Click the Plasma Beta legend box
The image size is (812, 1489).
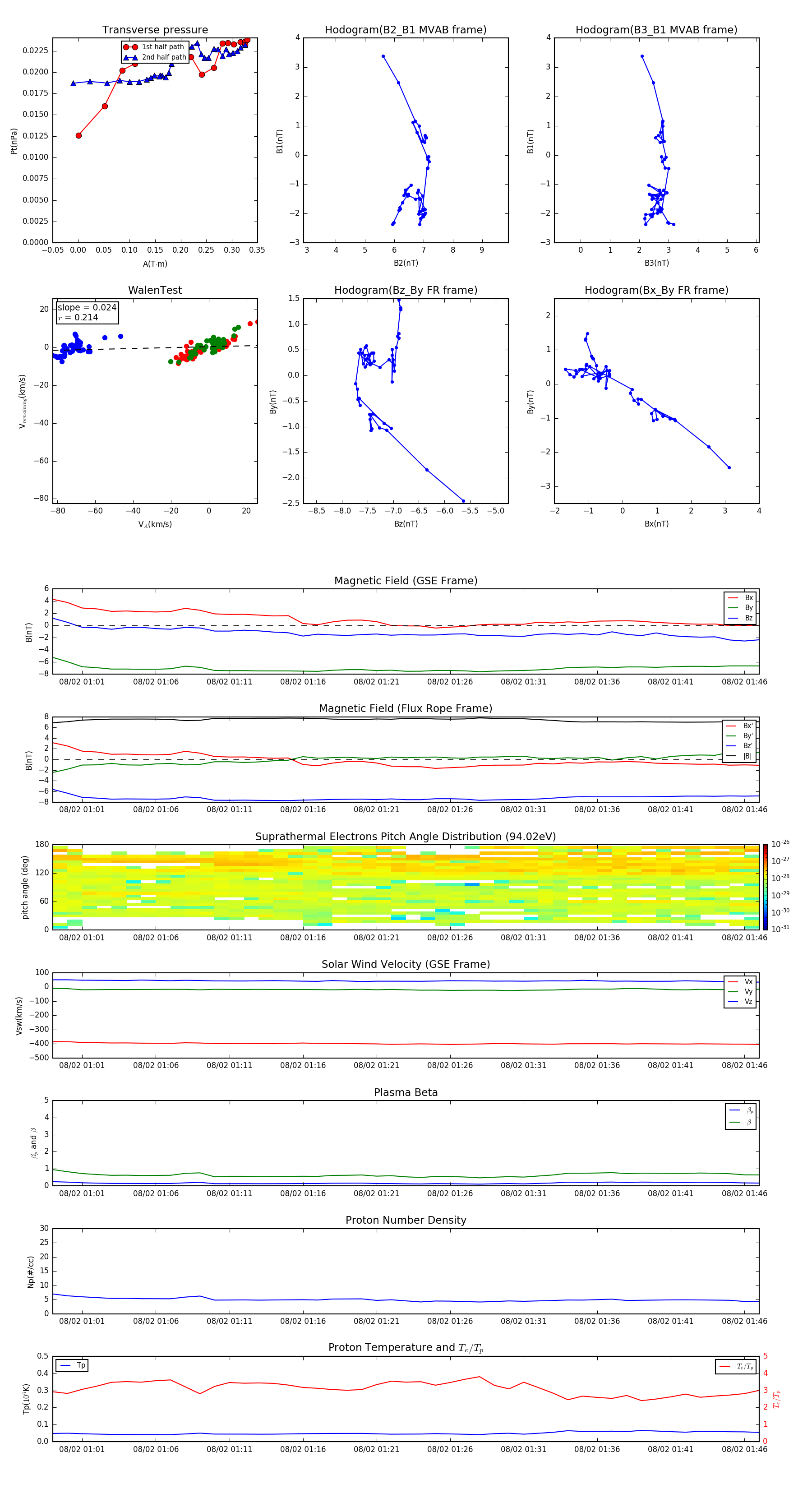click(x=740, y=1116)
